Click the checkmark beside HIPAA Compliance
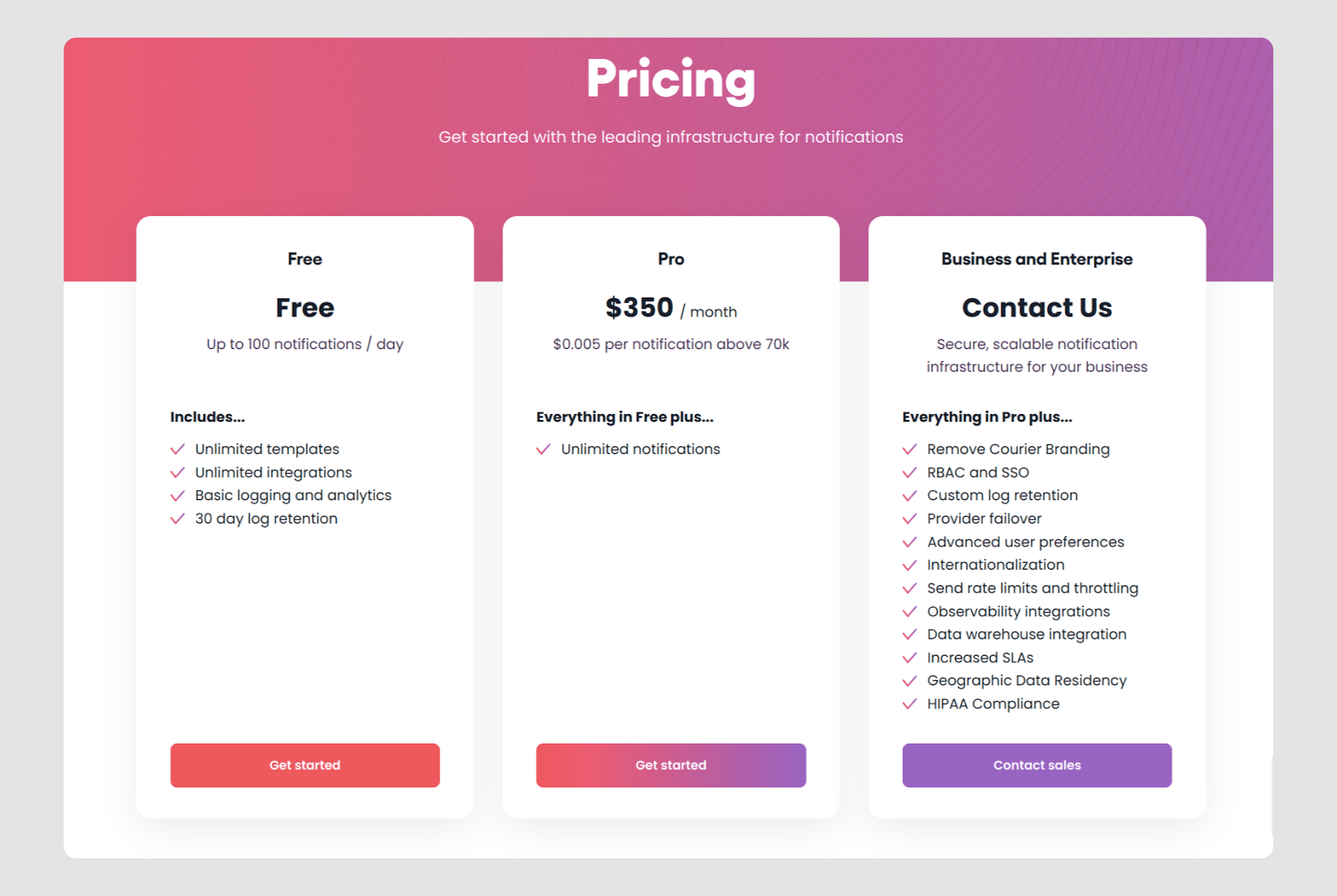The width and height of the screenshot is (1337, 896). (910, 704)
